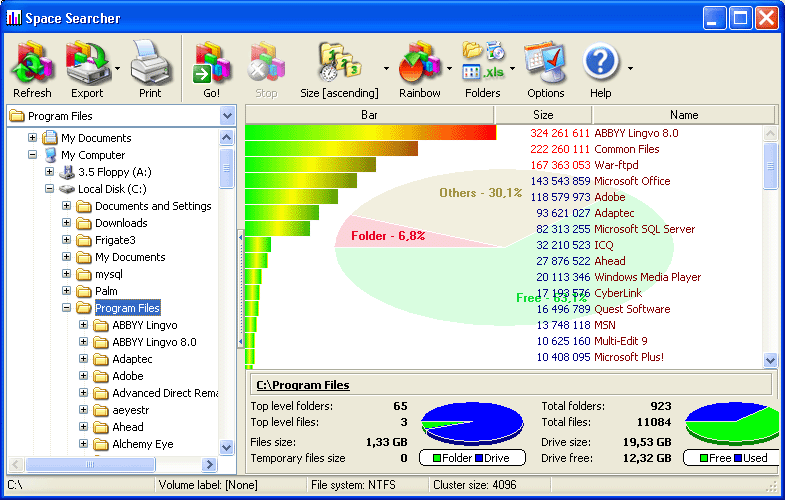785x500 pixels.
Task: Select the aeyestr folder in tree
Action: pos(131,410)
